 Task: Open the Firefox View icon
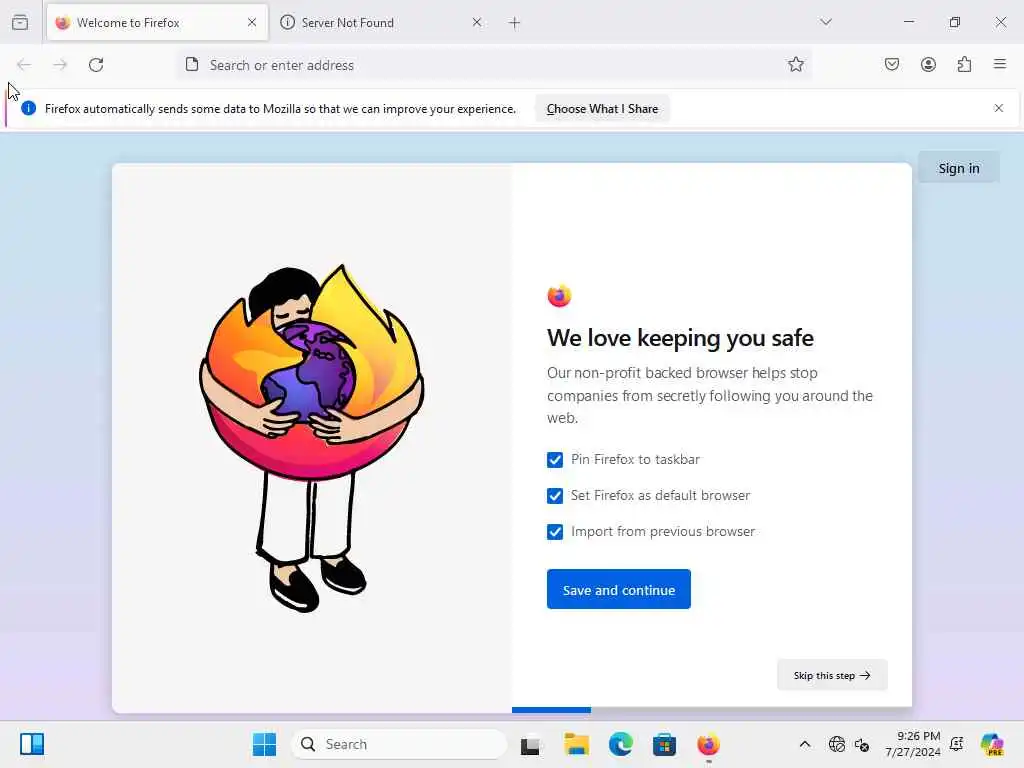[20, 22]
